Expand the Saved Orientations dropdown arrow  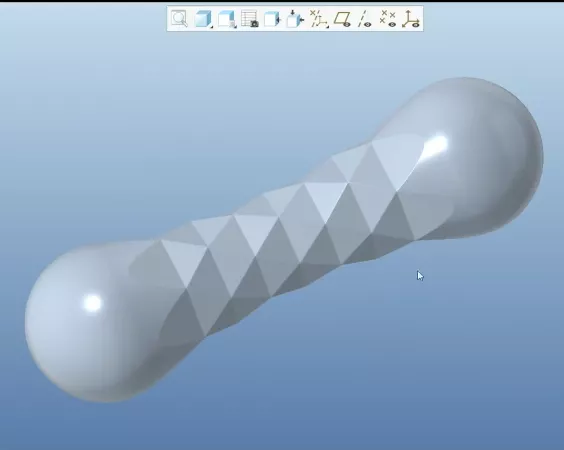(x=235, y=26)
